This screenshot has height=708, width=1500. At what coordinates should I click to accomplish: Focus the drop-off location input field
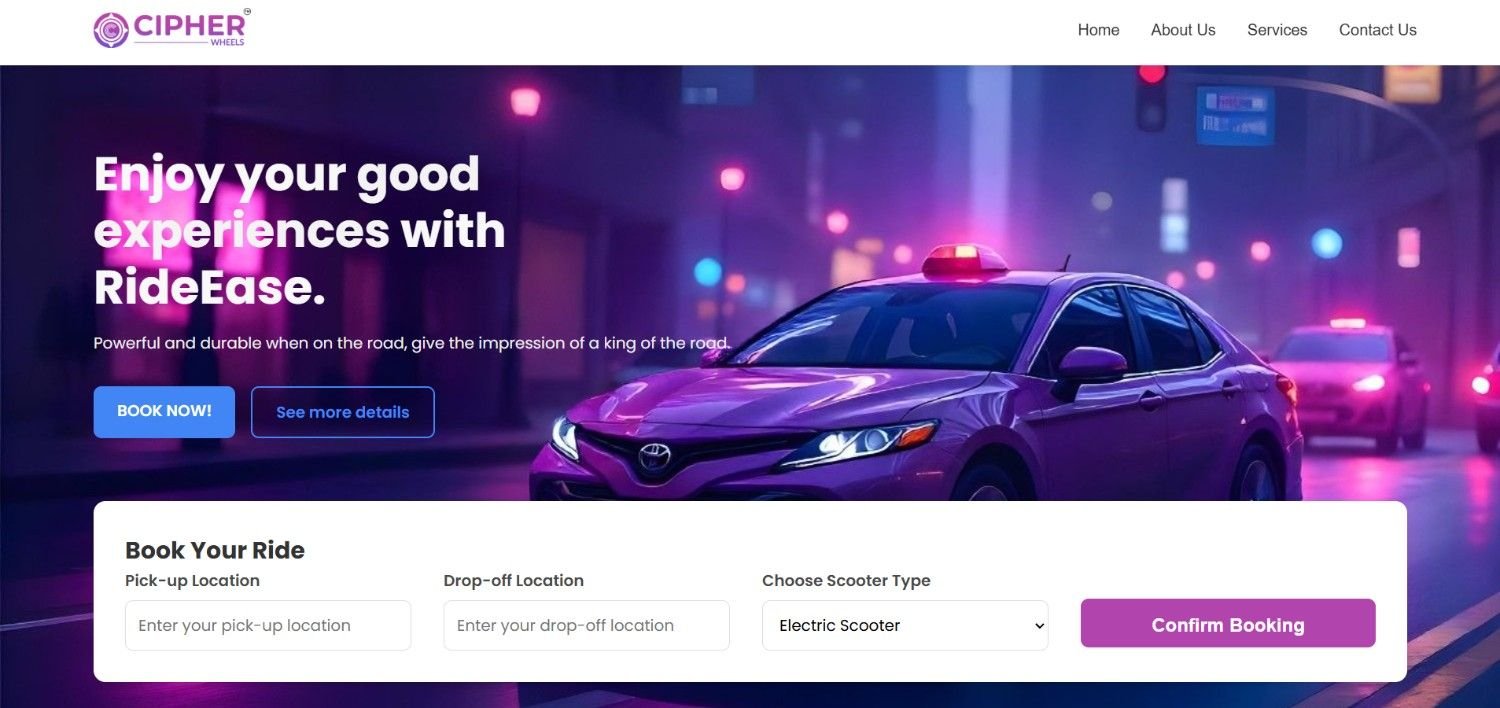pyautogui.click(x=586, y=626)
